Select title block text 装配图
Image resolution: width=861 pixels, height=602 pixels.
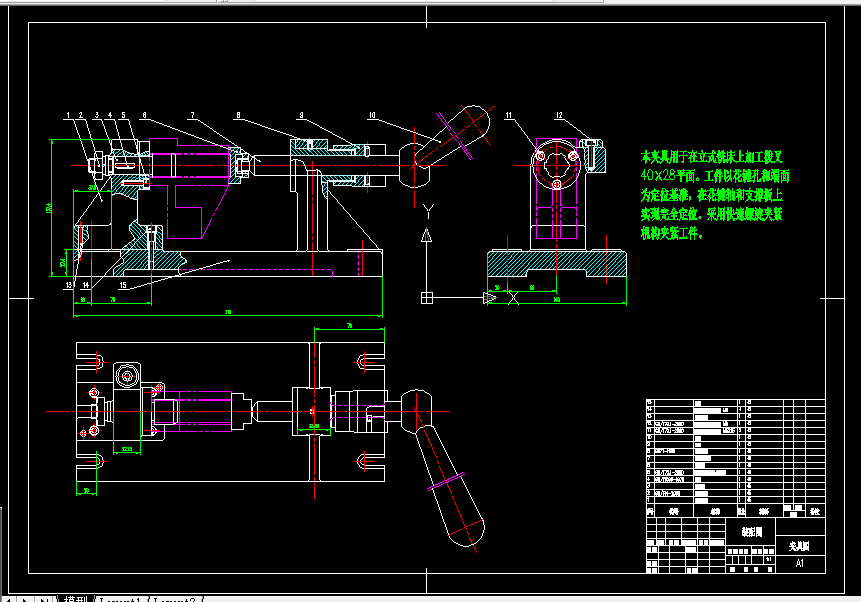click(x=752, y=532)
